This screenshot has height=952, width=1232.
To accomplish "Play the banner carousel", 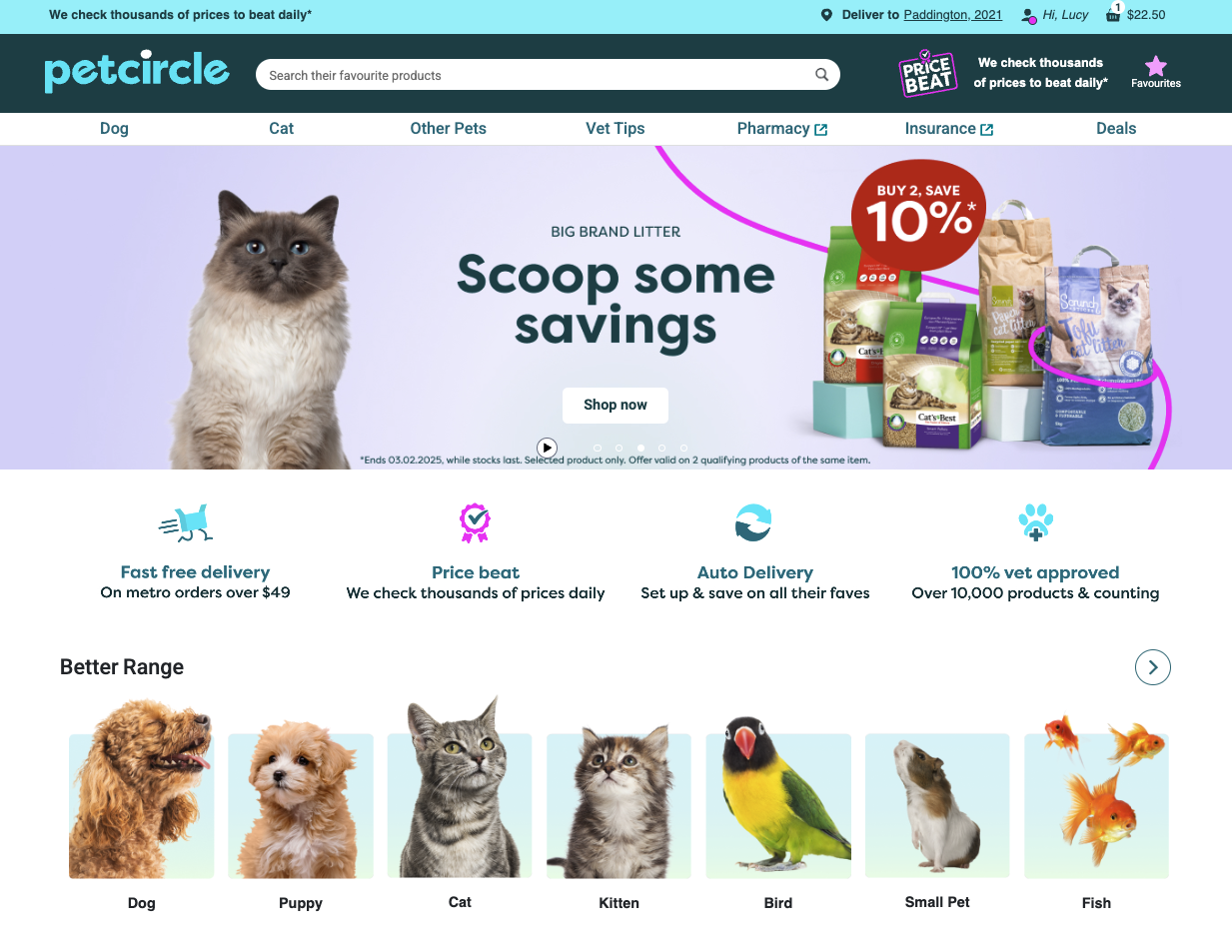I will [547, 448].
